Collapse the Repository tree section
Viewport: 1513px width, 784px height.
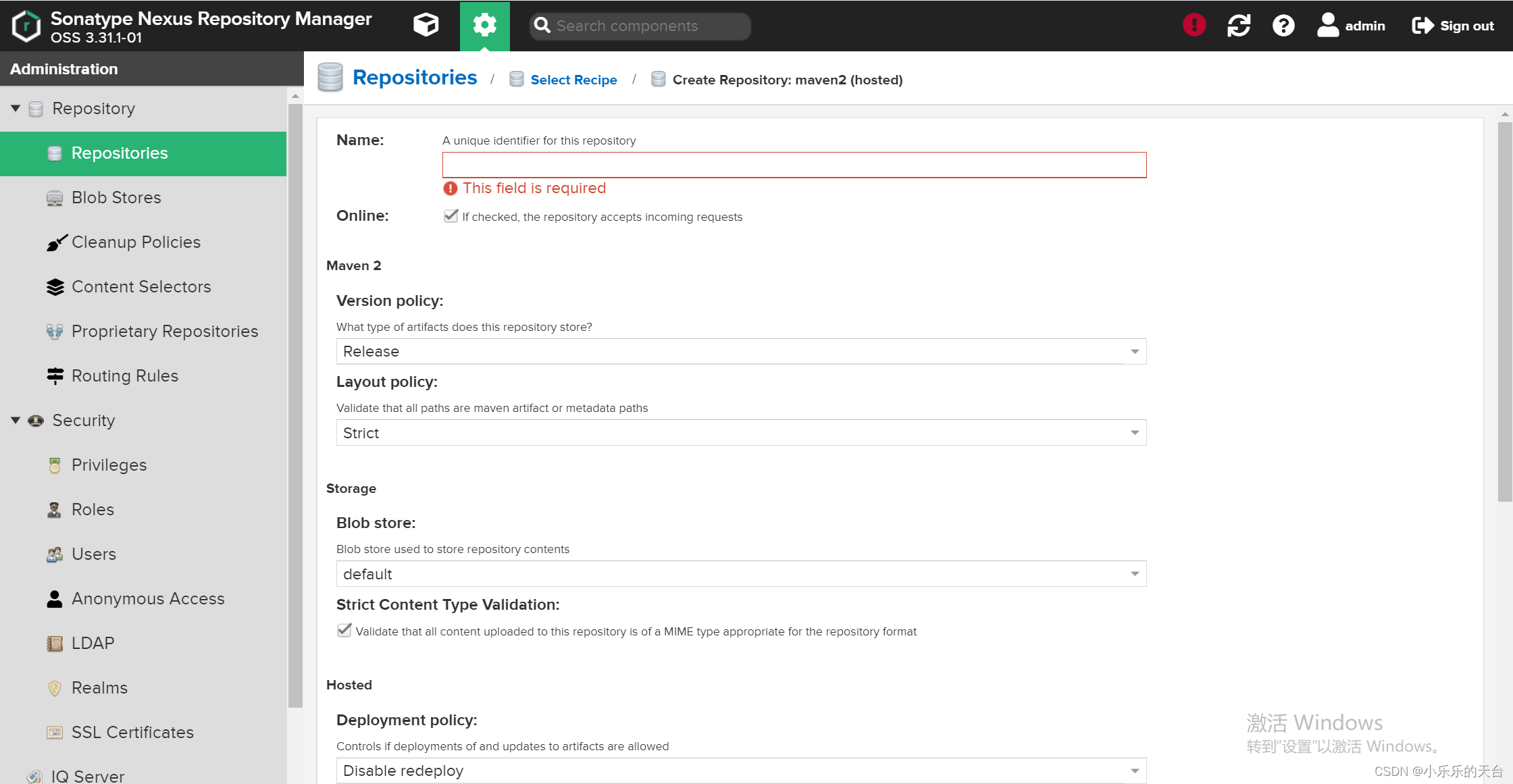tap(16, 108)
